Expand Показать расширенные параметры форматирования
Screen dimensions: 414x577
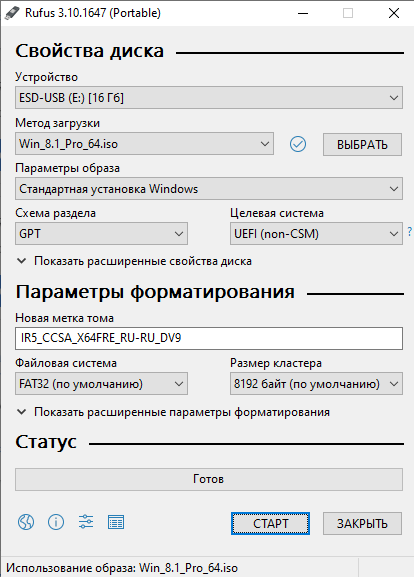(173, 412)
